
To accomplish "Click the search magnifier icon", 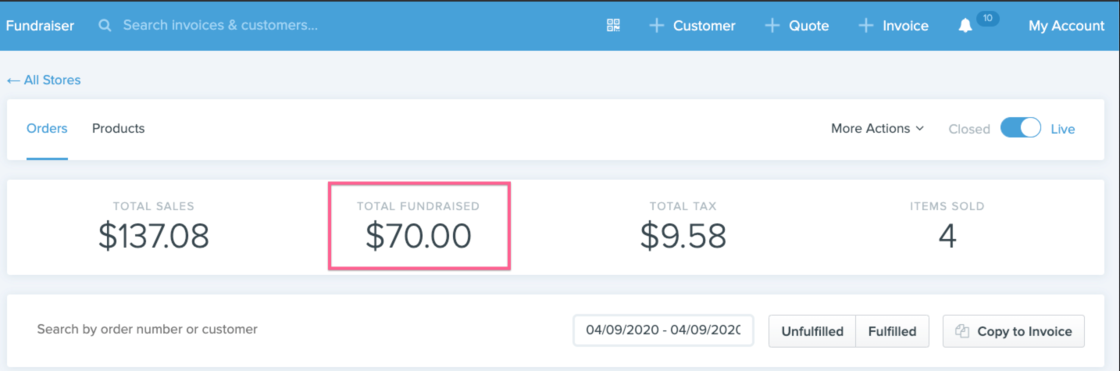I will pyautogui.click(x=105, y=26).
